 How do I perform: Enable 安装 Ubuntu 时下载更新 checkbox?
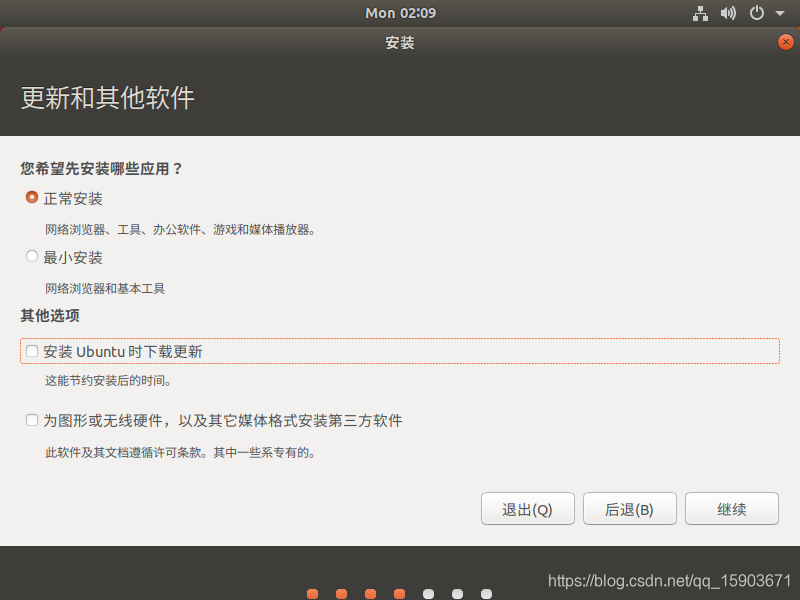click(32, 351)
